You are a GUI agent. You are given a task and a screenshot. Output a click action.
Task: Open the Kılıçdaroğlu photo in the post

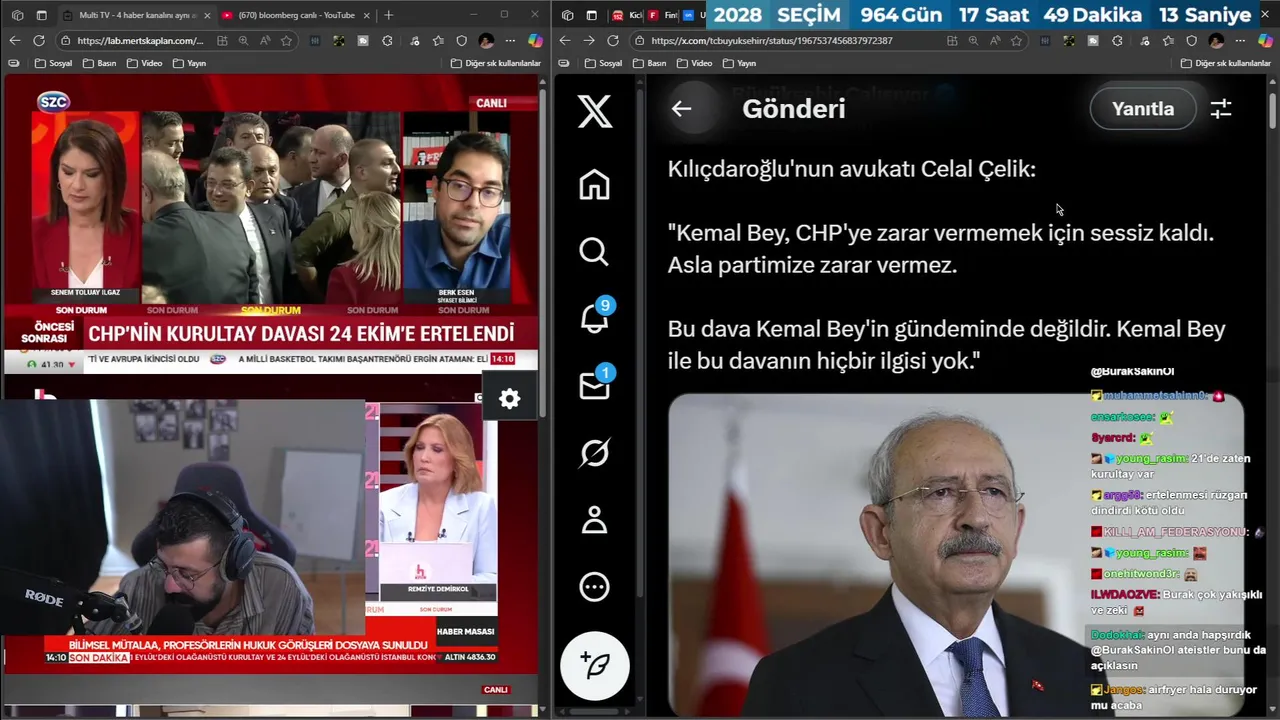click(955, 553)
